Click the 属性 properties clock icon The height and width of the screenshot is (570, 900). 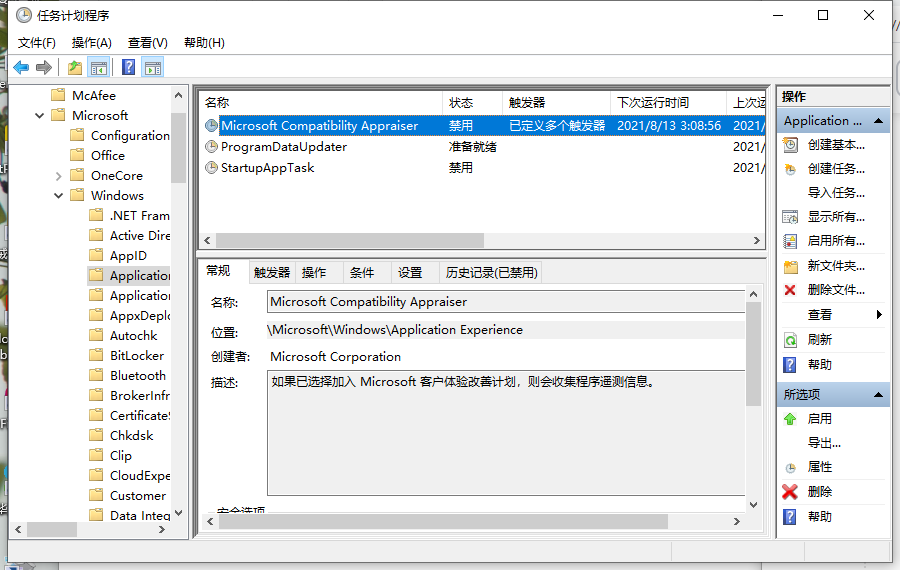790,468
